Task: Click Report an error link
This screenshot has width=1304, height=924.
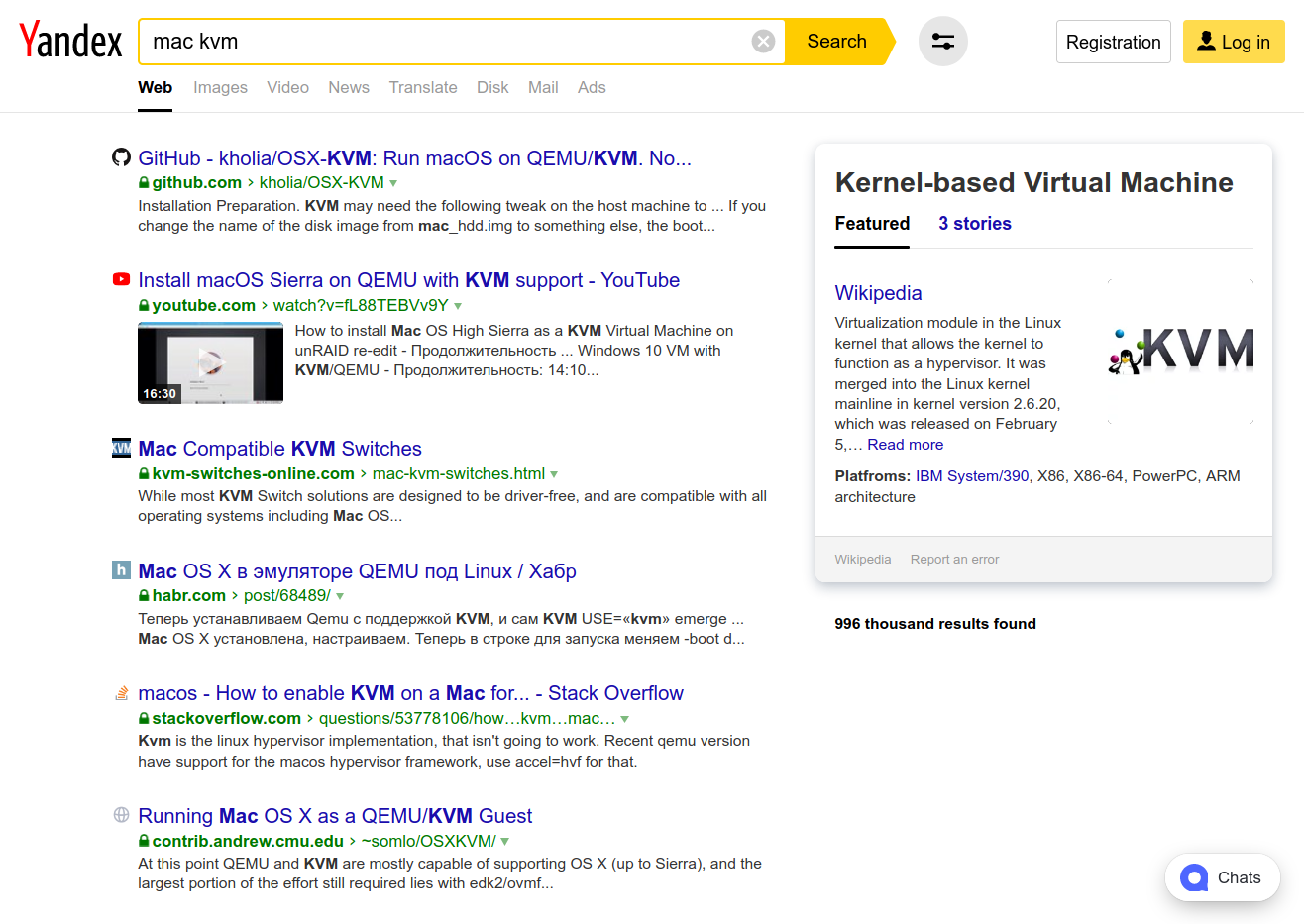Action: point(954,560)
